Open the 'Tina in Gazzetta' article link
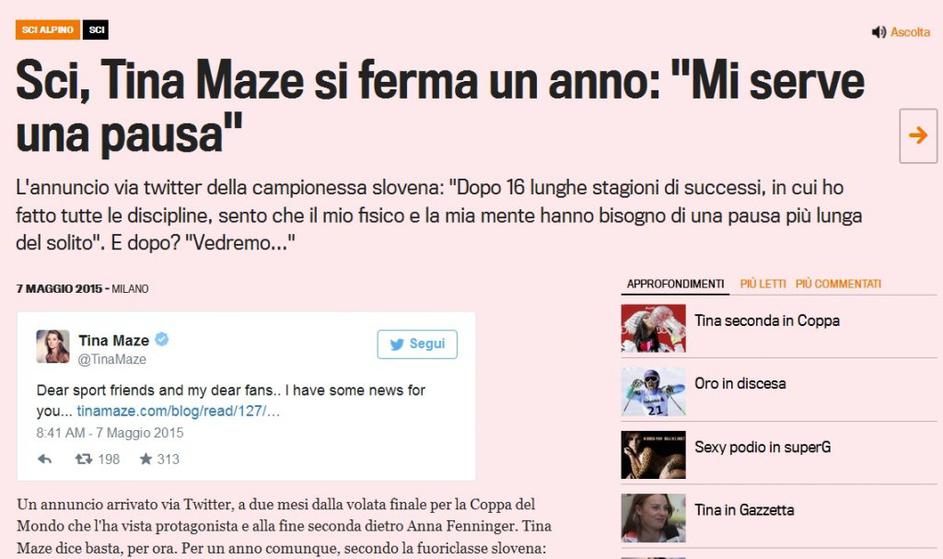Image resolution: width=943 pixels, height=559 pixels. [x=744, y=510]
